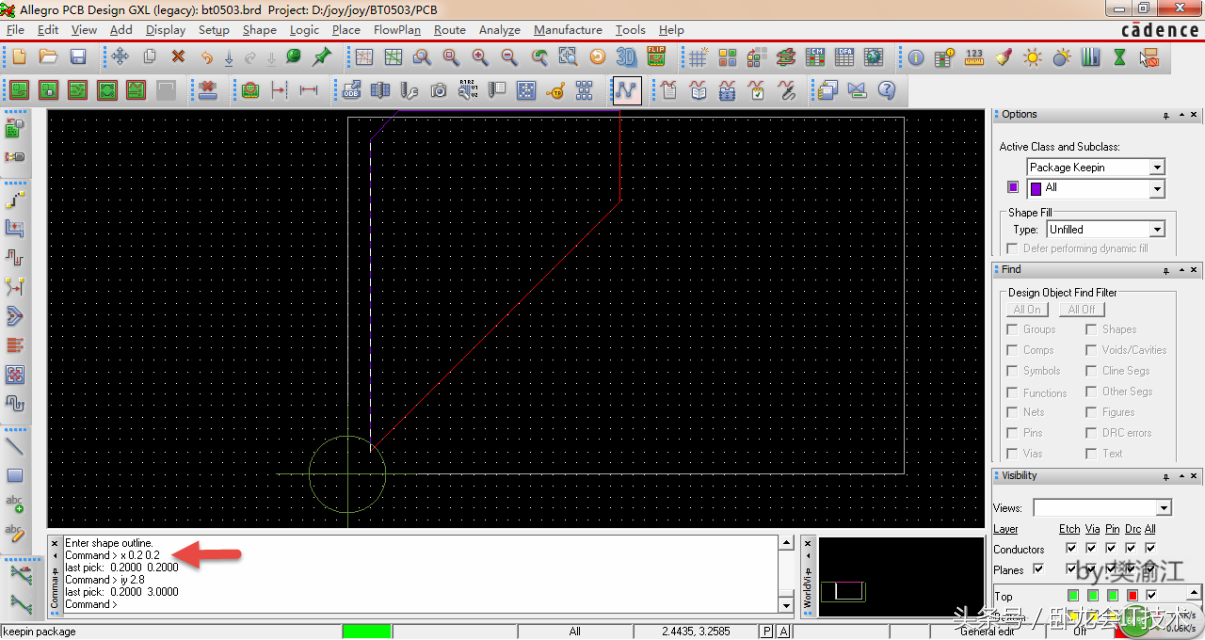Toggle the Voids/Cavities checkbox

1091,350
